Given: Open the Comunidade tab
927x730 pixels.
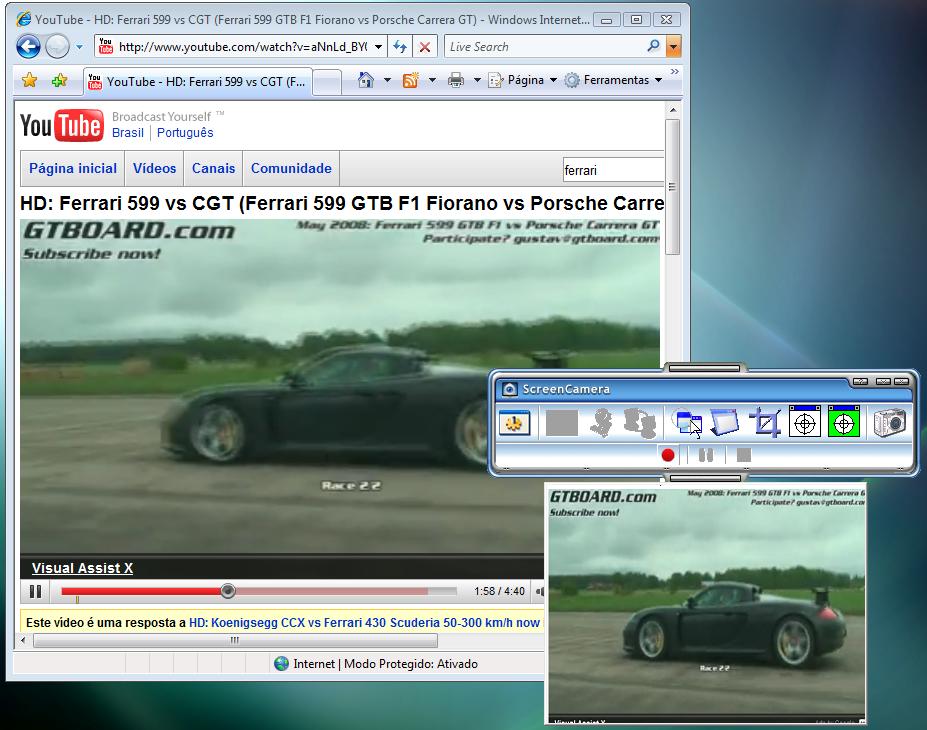Looking at the screenshot, I should [291, 168].
